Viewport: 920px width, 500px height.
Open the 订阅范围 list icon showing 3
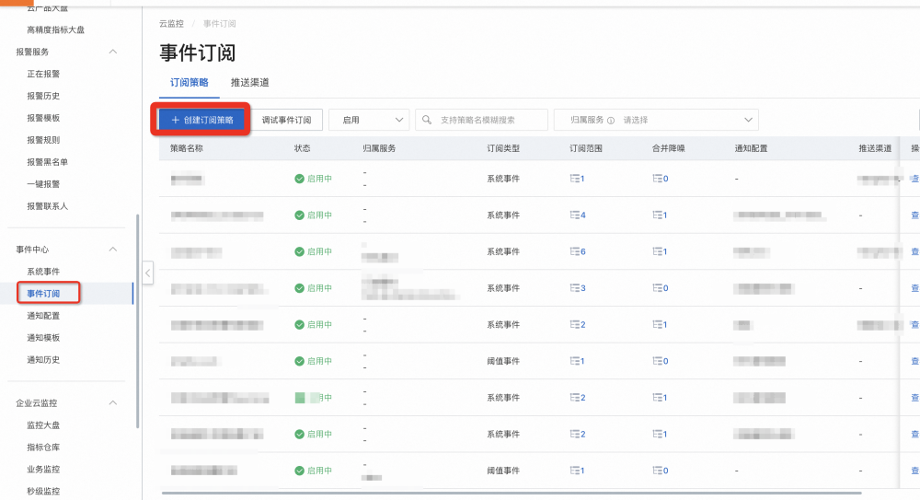tap(576, 288)
